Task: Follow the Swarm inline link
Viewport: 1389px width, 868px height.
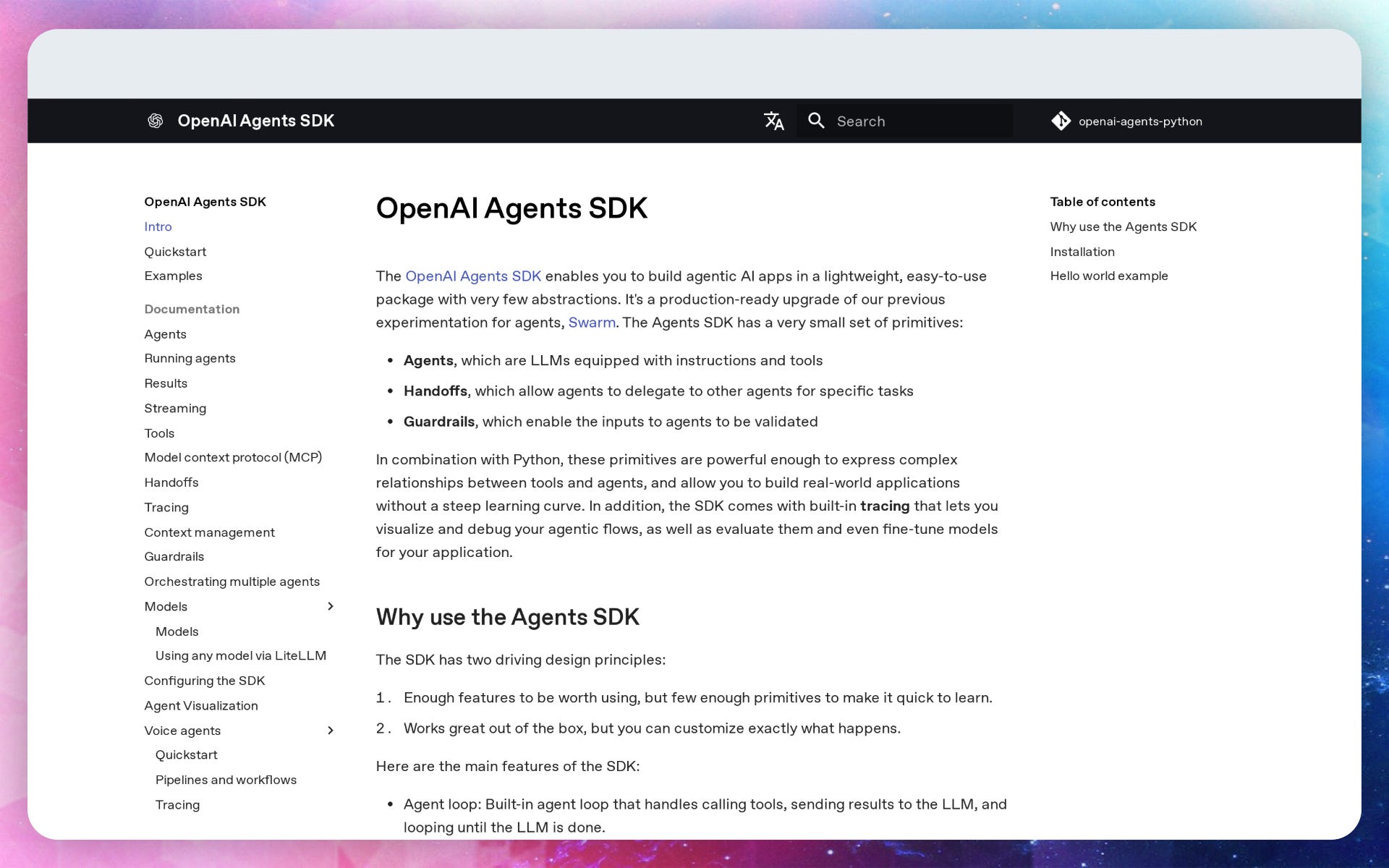Action: point(592,322)
